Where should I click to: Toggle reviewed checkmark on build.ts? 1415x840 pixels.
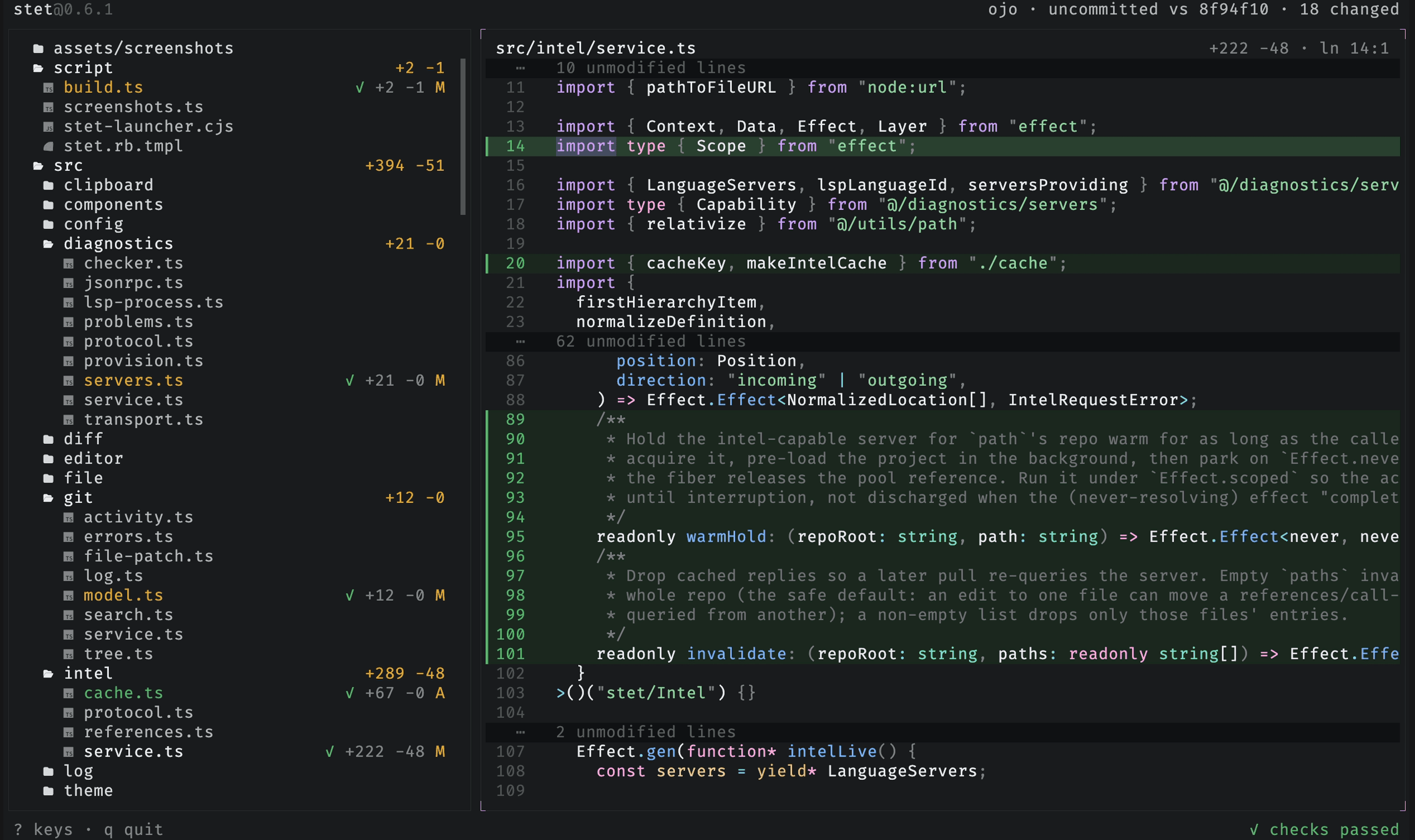coord(359,88)
